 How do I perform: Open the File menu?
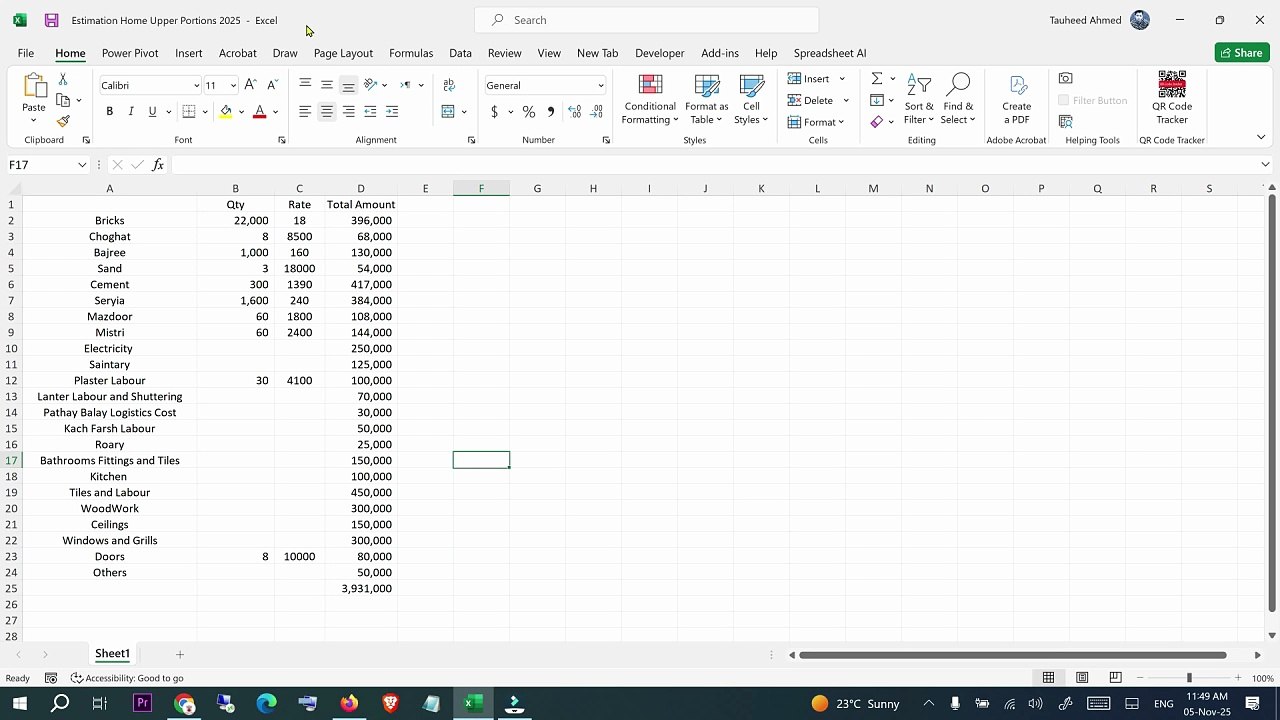pyautogui.click(x=26, y=53)
